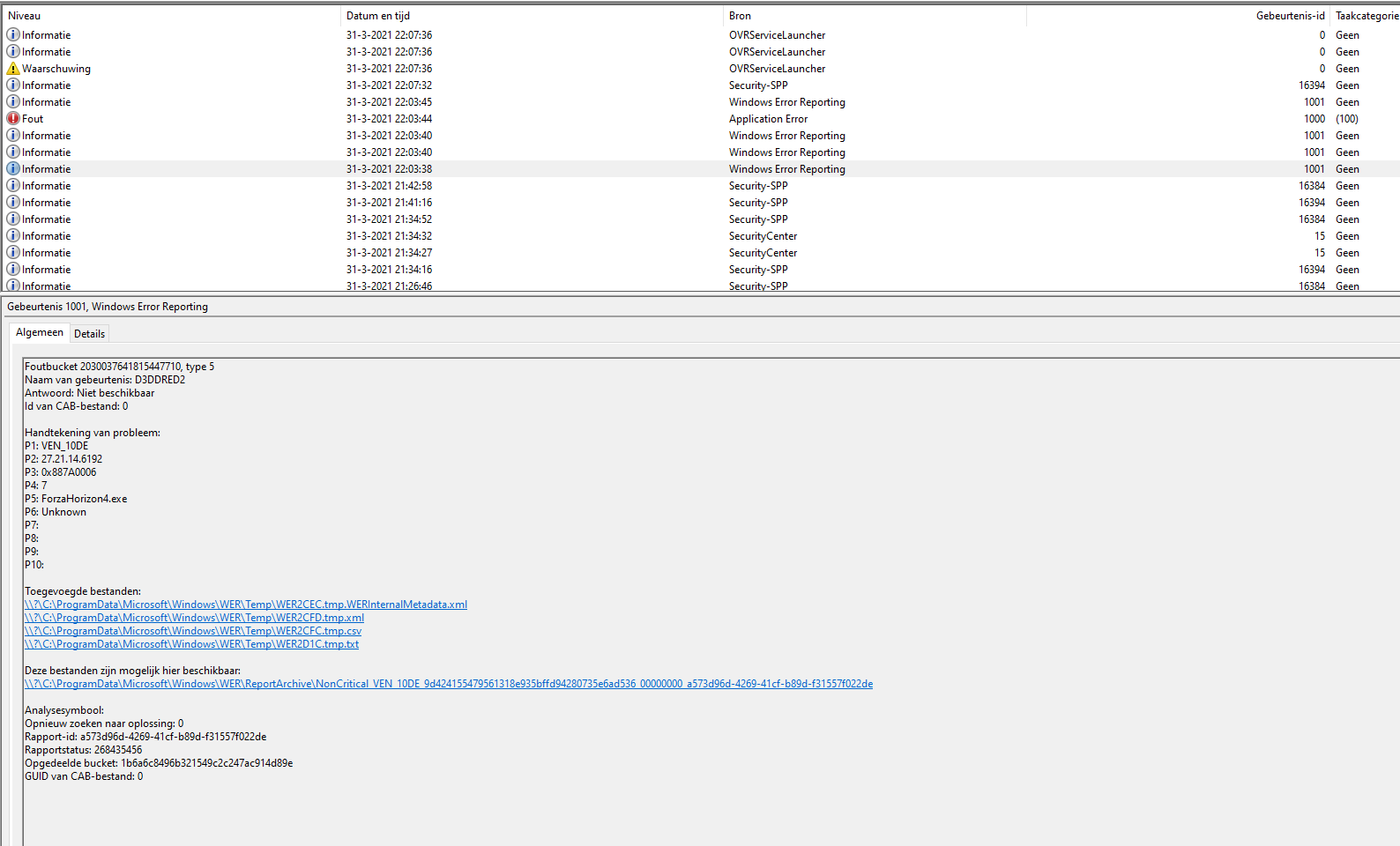Click the 'P1: VEN_10DE' line

[56, 446]
